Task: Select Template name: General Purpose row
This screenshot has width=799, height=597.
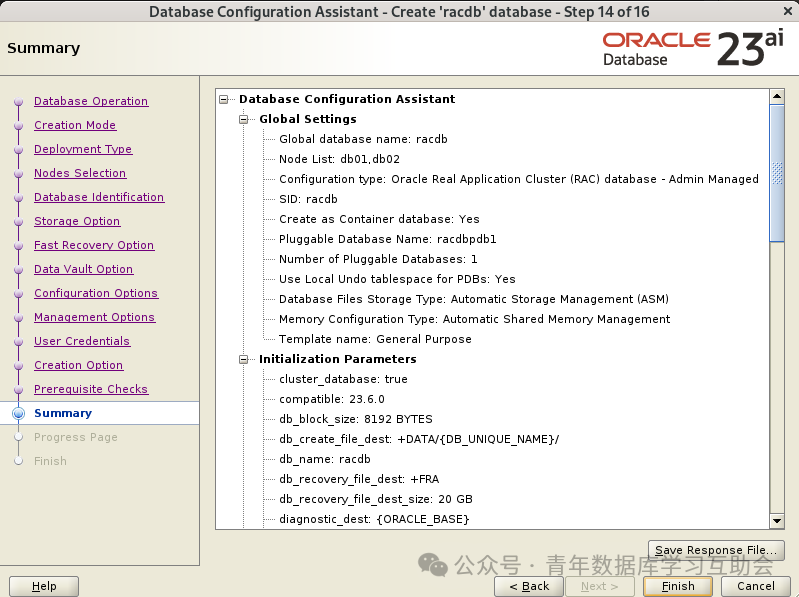Action: [x=375, y=339]
